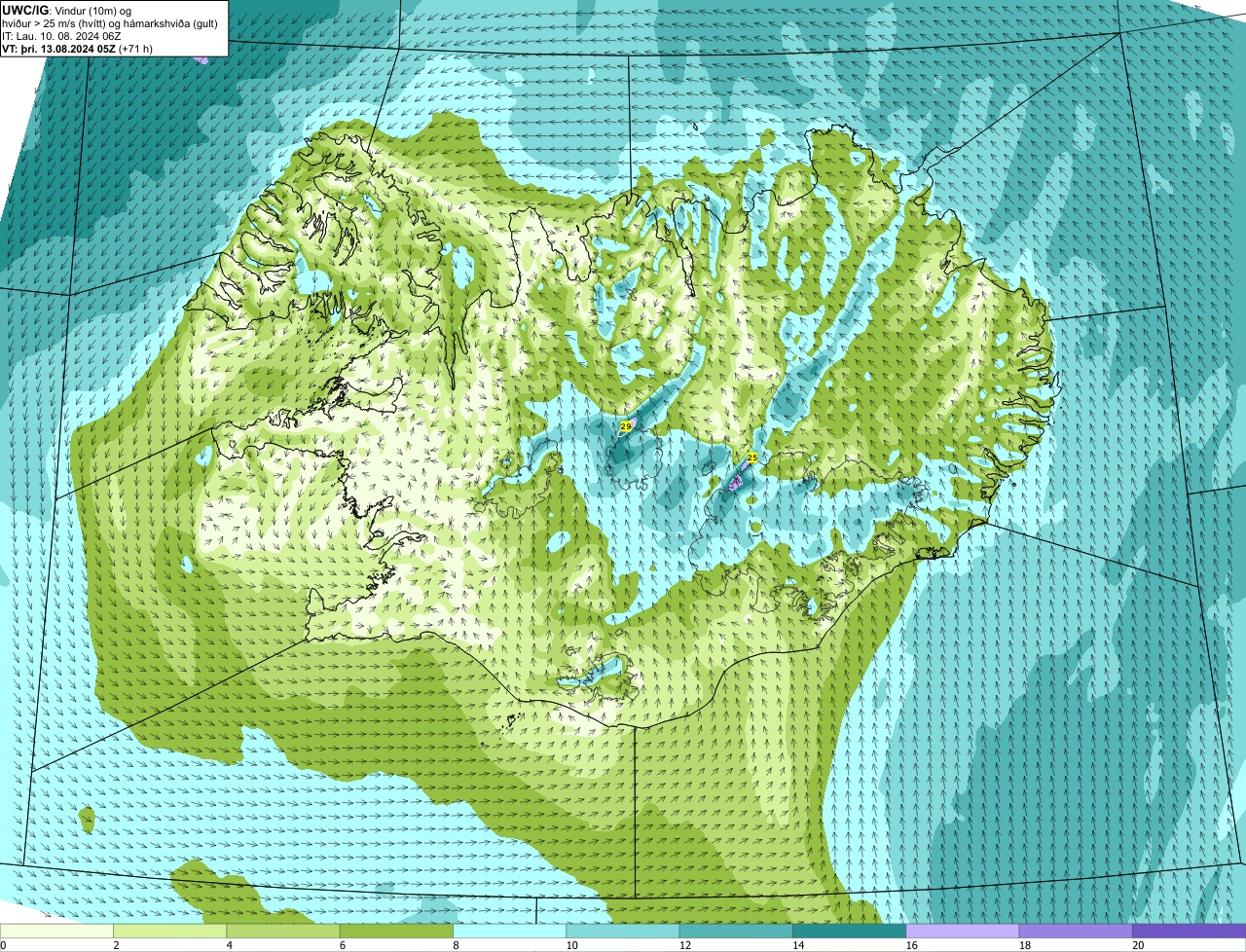1246x952 pixels.
Task: Click the medium purple 18–20 m/s legend swatch
Action: coord(1075,931)
